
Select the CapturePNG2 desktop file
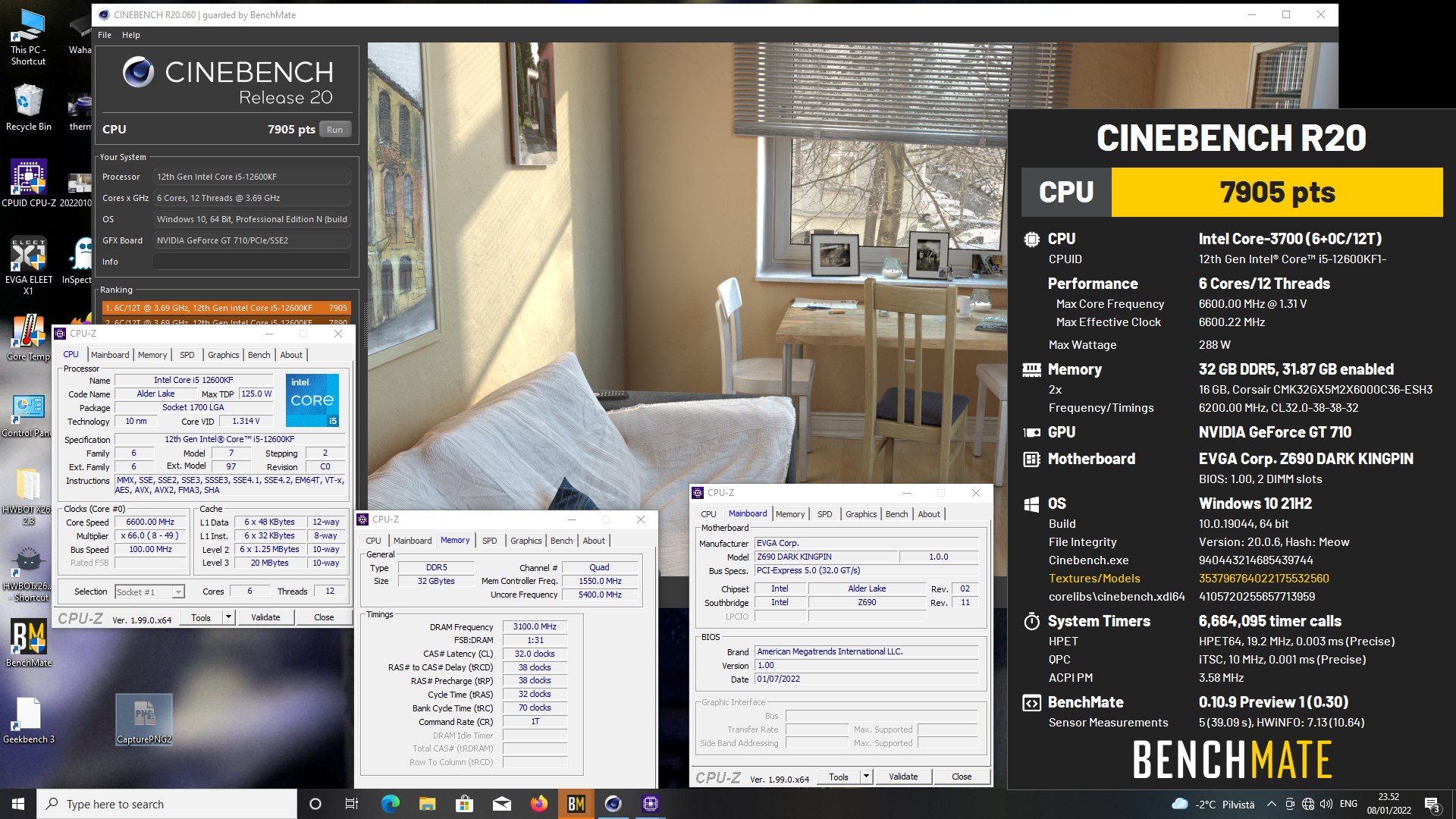click(x=144, y=720)
